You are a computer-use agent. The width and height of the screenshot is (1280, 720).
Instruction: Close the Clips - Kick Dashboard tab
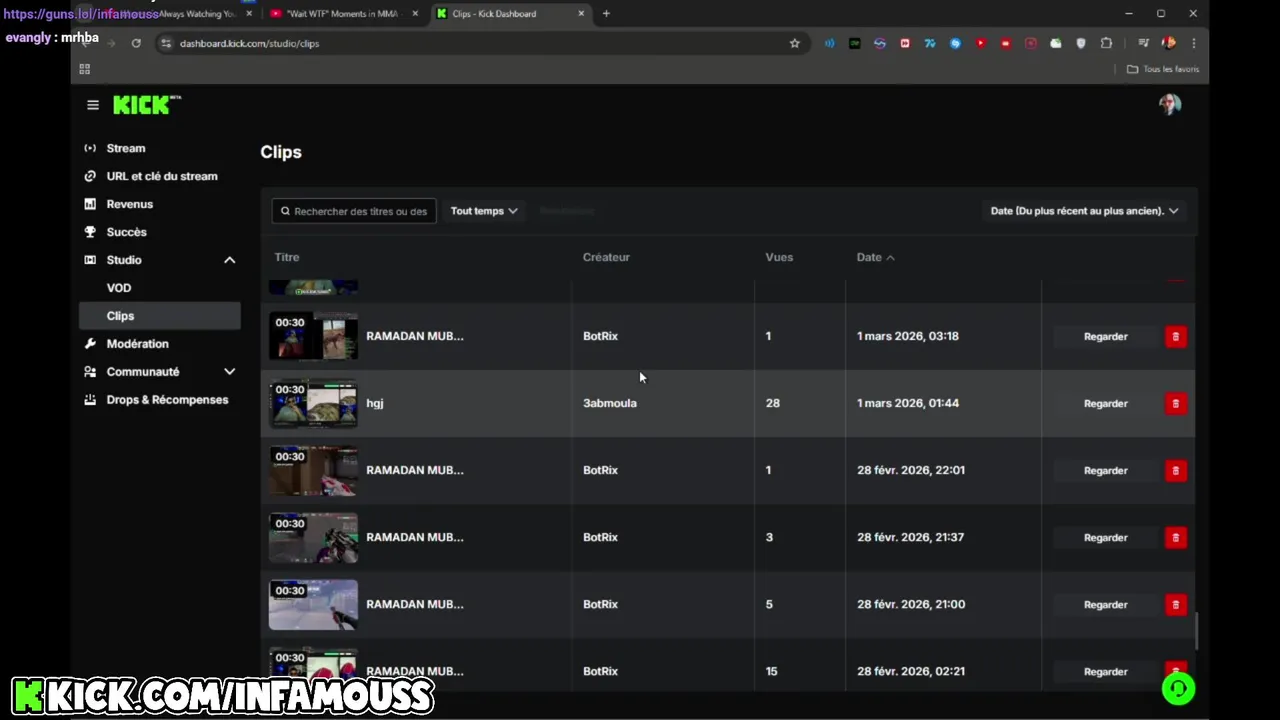coord(581,14)
